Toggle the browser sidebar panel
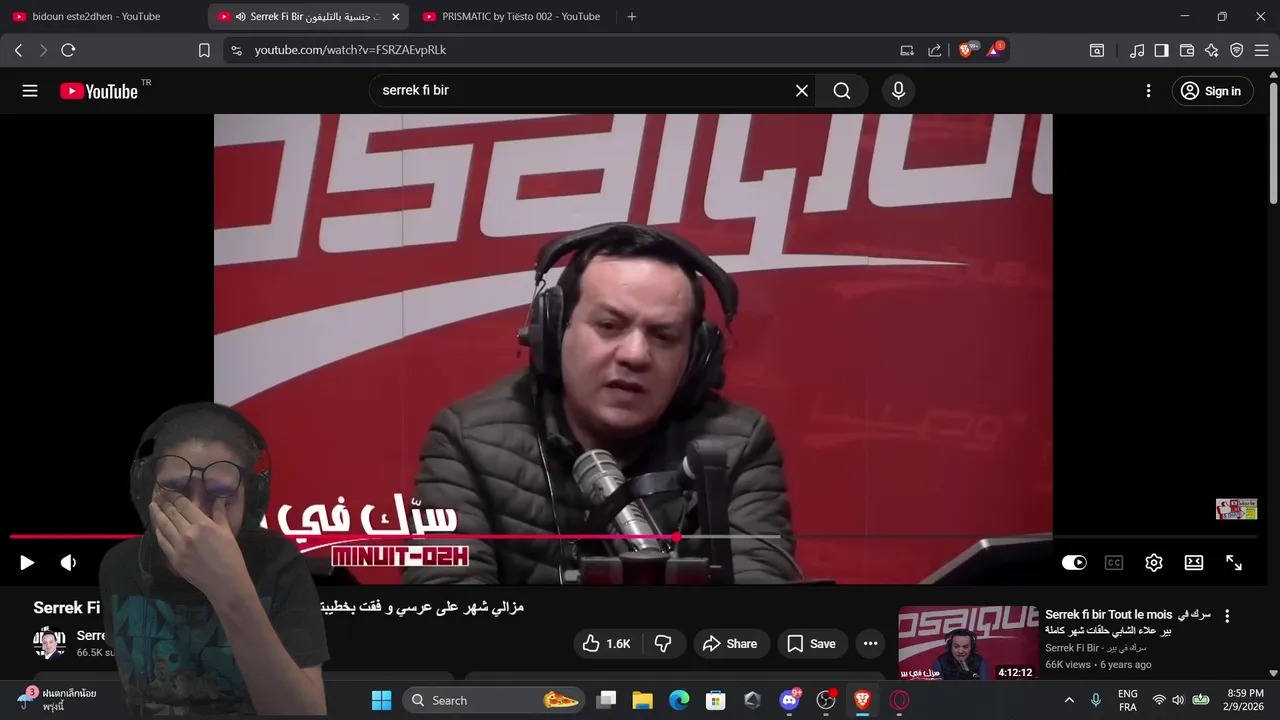This screenshot has height=720, width=1280. point(1161,50)
